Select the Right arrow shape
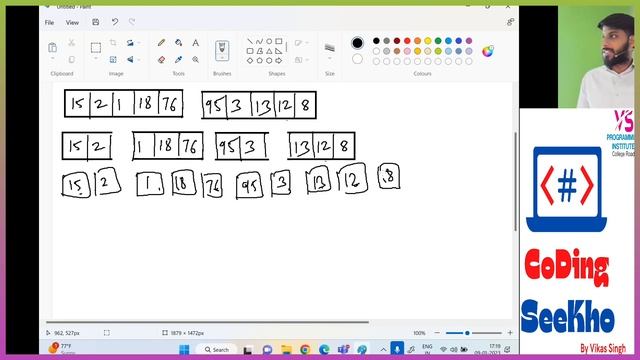 (x=279, y=60)
